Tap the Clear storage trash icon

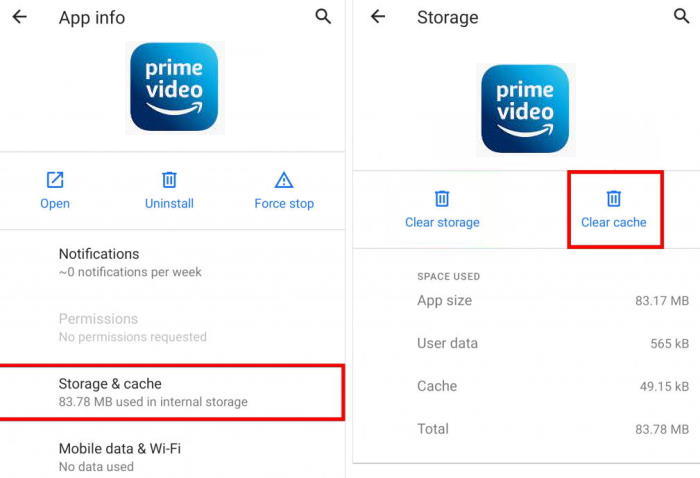pos(442,199)
